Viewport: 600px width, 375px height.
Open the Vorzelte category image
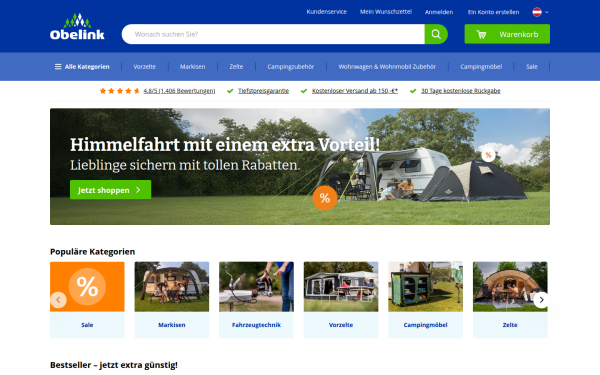[x=341, y=287]
